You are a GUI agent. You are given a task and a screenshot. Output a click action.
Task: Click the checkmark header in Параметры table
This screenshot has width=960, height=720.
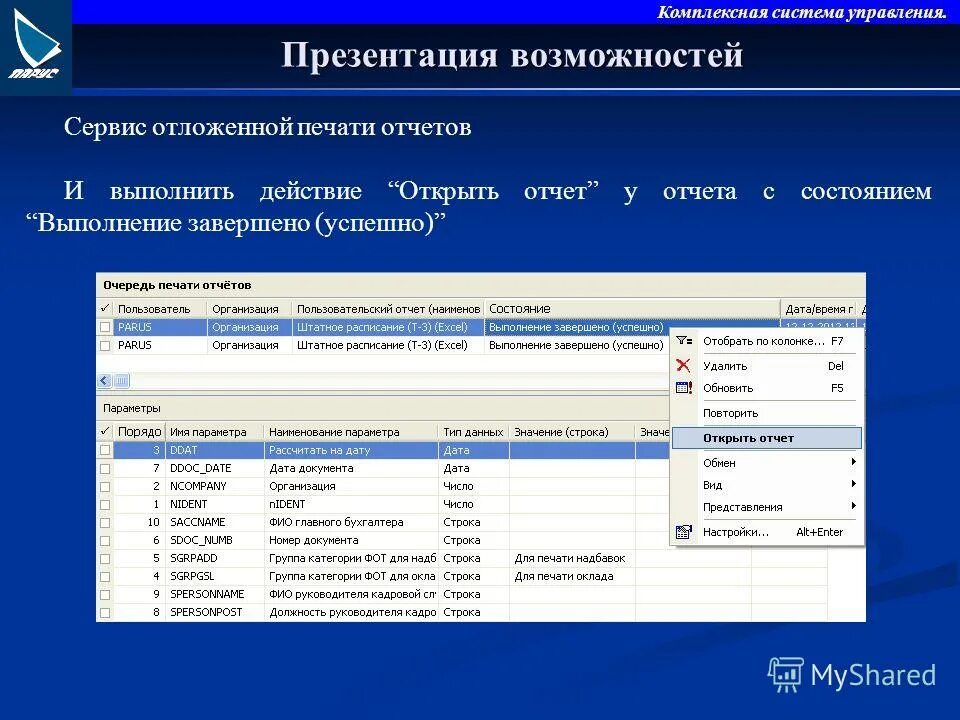point(104,431)
